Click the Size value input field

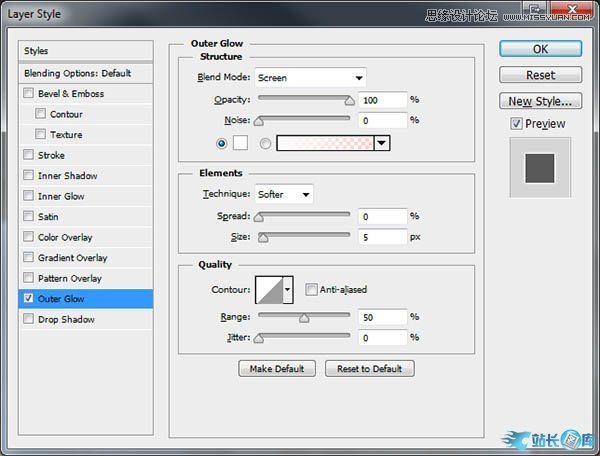(381, 237)
